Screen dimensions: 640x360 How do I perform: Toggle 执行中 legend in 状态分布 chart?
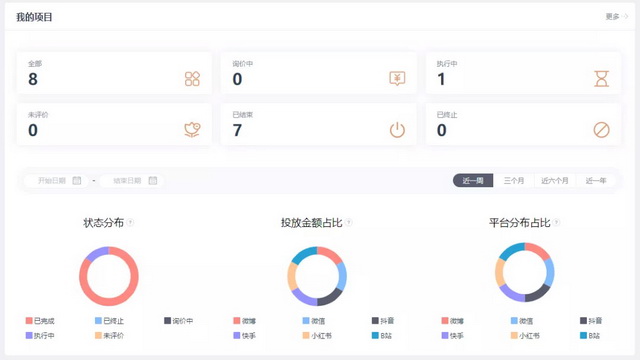click(40, 336)
